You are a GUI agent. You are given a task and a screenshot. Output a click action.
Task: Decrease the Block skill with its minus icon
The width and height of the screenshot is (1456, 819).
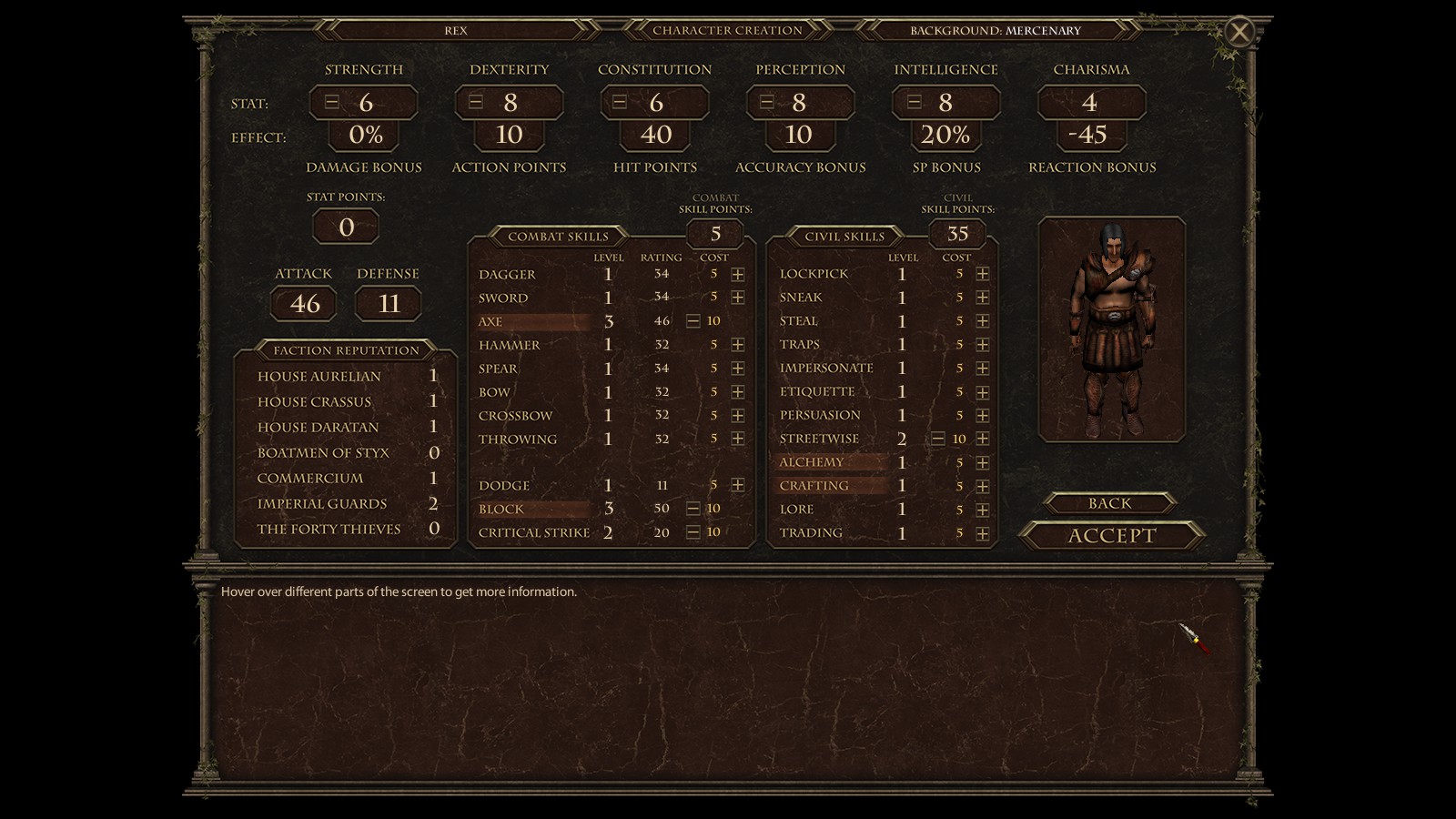[693, 509]
